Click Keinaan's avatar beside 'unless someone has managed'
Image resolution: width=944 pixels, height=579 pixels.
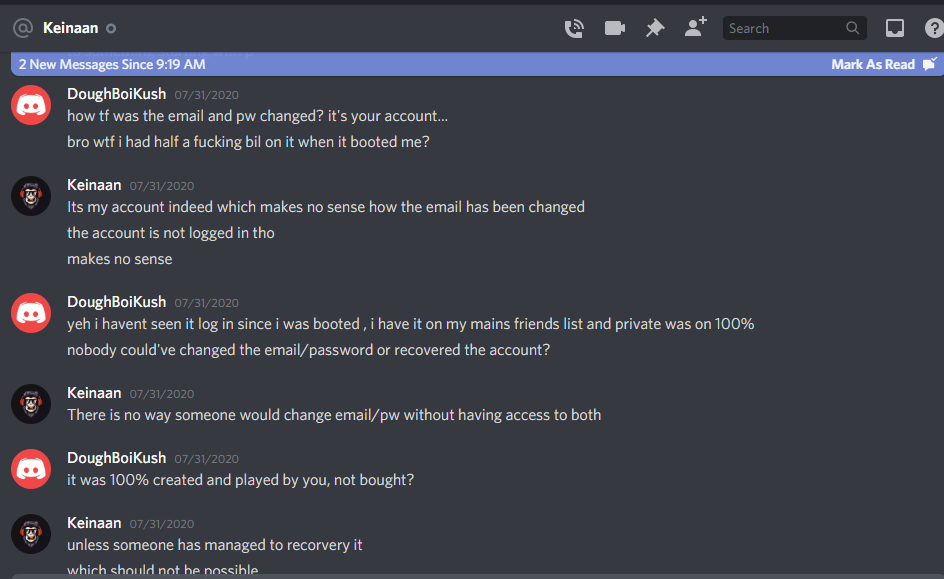click(x=31, y=534)
